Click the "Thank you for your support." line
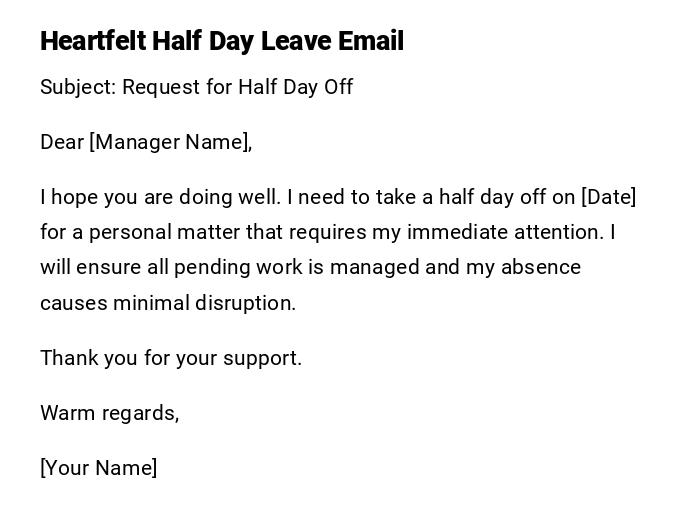 click(171, 358)
